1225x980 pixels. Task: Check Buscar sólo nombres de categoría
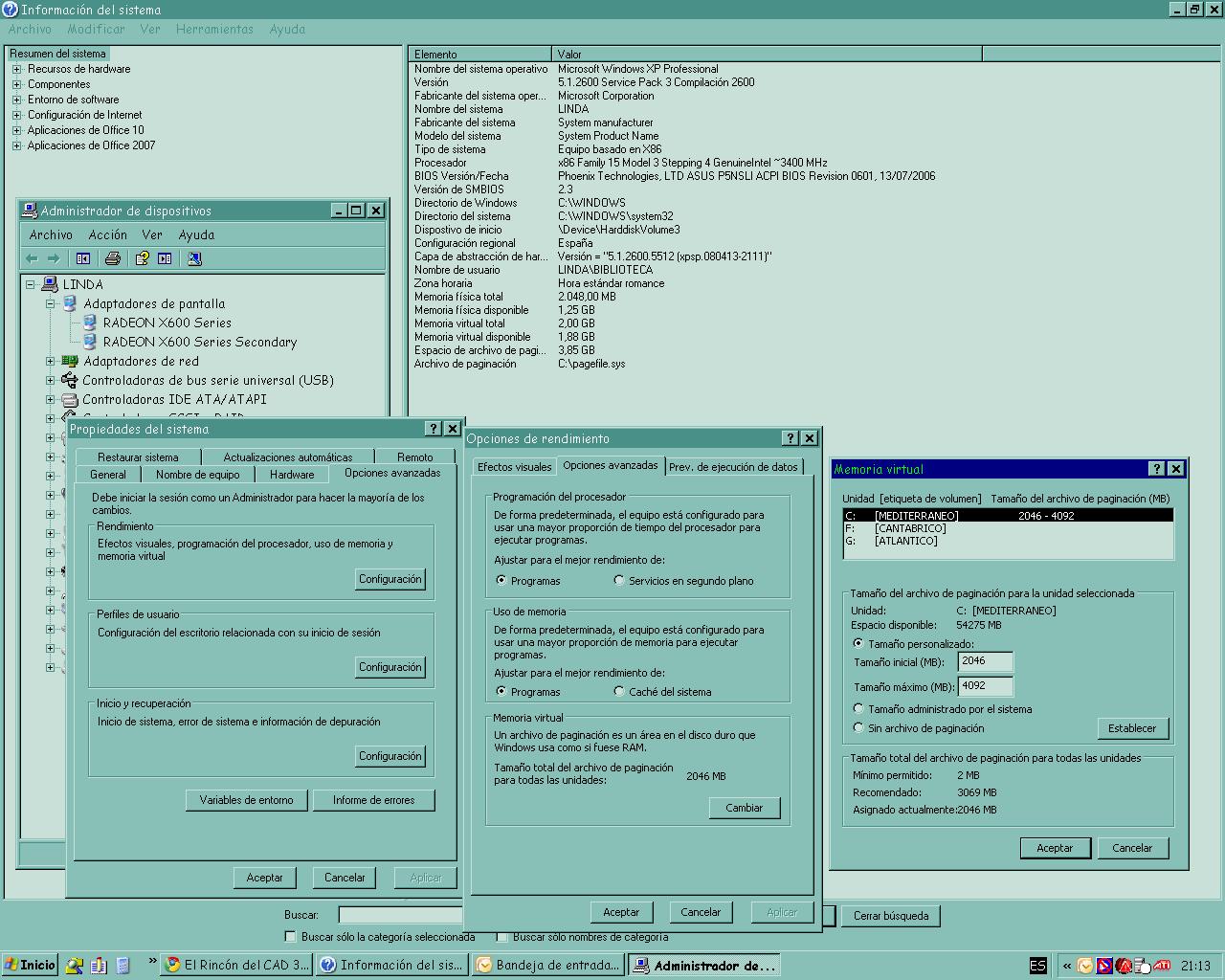(x=501, y=937)
